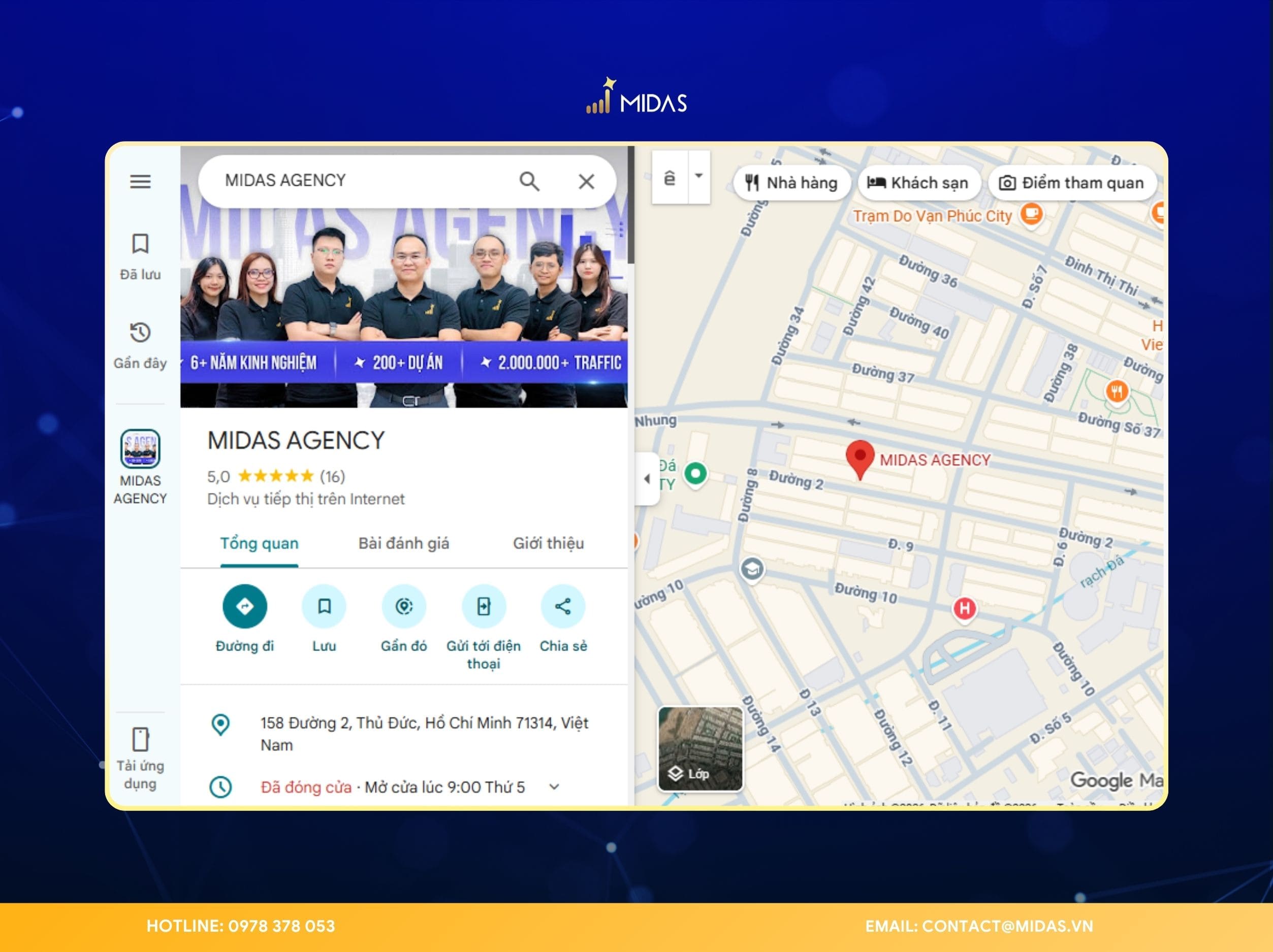The image size is (1273, 952).
Task: Click the school graduation cap marker
Action: click(x=752, y=570)
